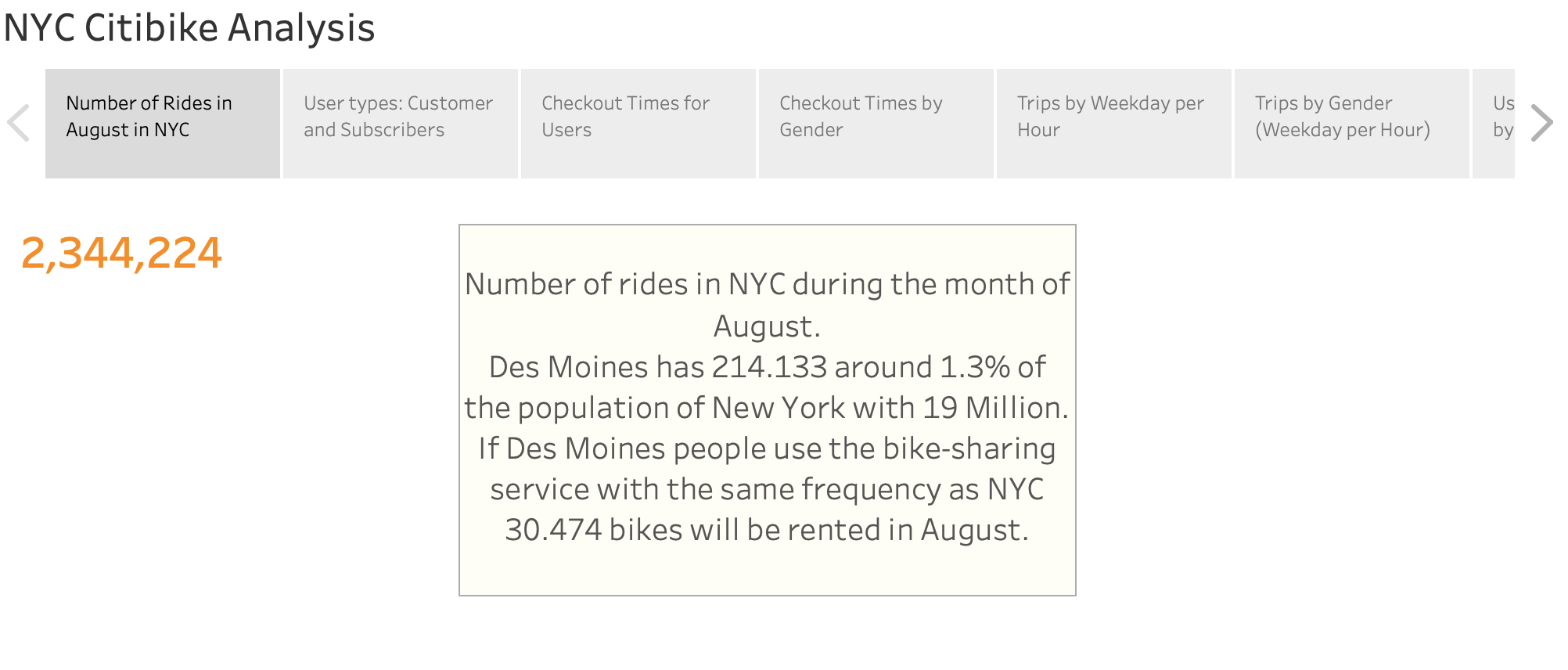Select the sentence about 19 Million population
This screenshot has height=670, width=1568.
pyautogui.click(x=769, y=407)
